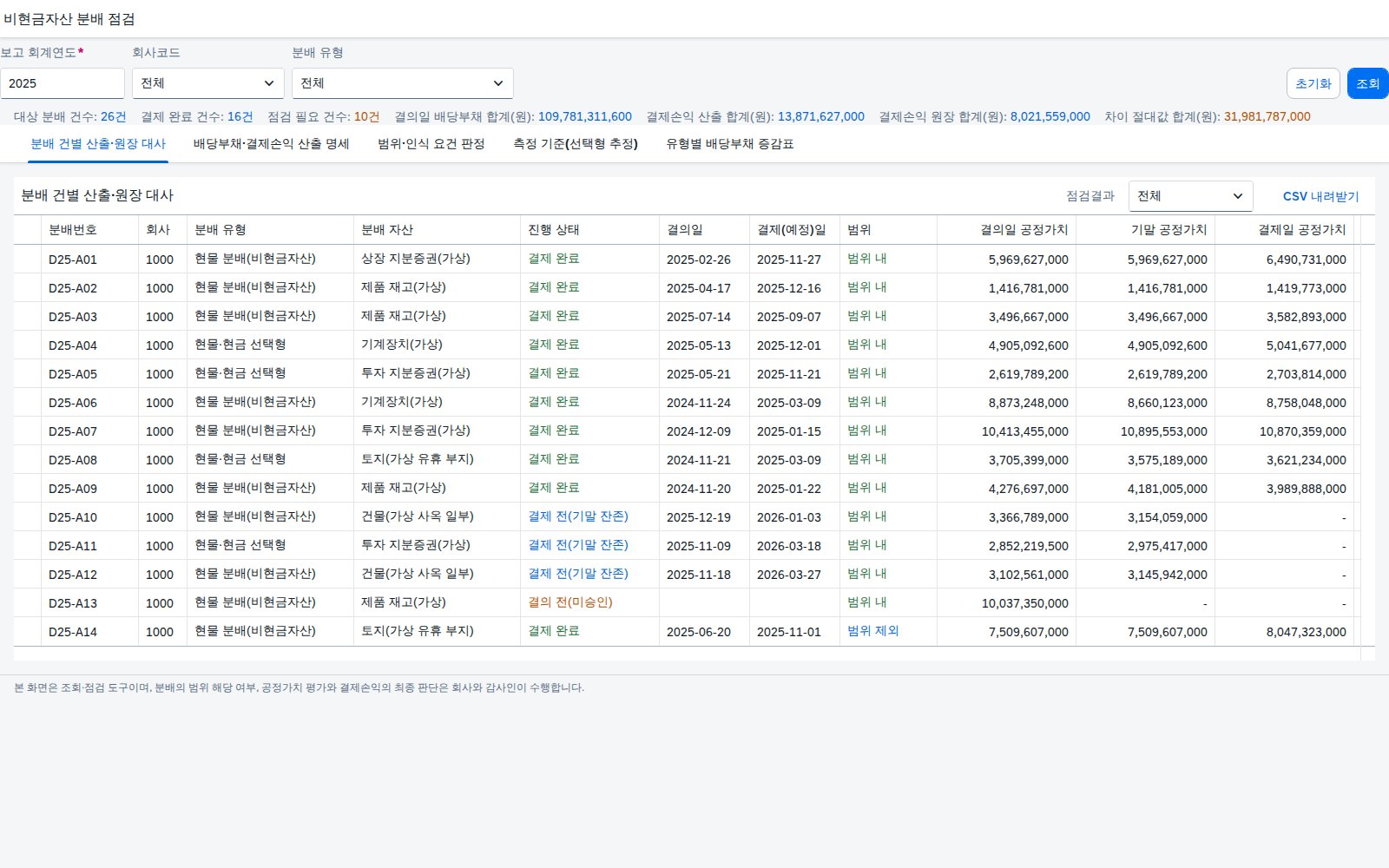Click the 진행 상태 column header
Image resolution: width=1389 pixels, height=868 pixels.
589,230
